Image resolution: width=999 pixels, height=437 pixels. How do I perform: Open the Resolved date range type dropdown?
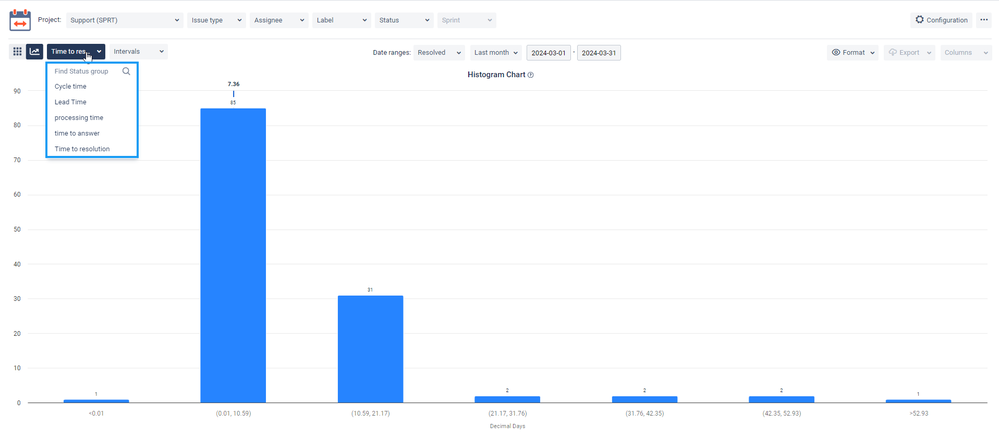439,53
